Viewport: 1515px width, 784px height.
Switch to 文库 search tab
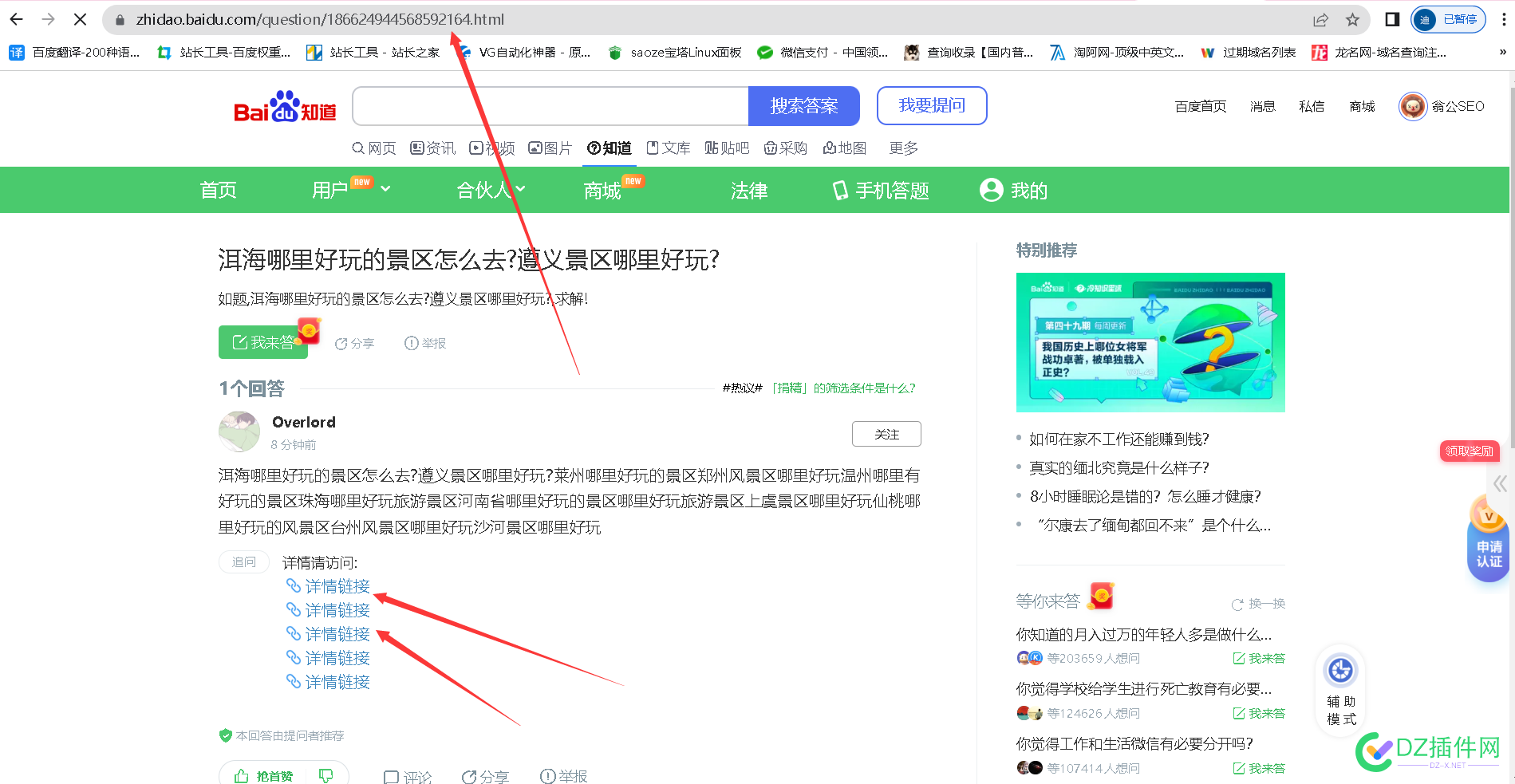[669, 148]
